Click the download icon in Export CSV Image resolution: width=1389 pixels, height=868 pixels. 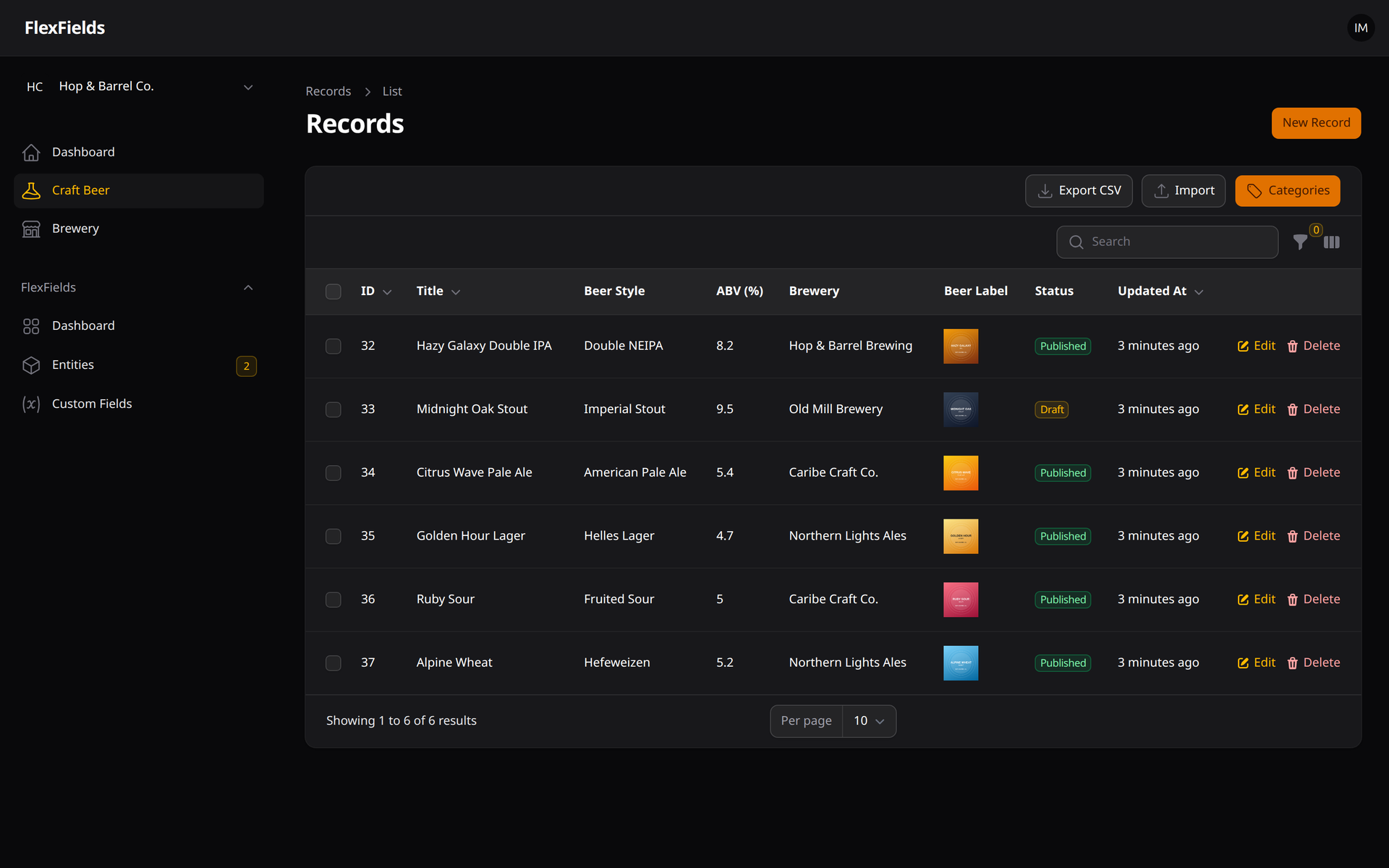coord(1045,191)
